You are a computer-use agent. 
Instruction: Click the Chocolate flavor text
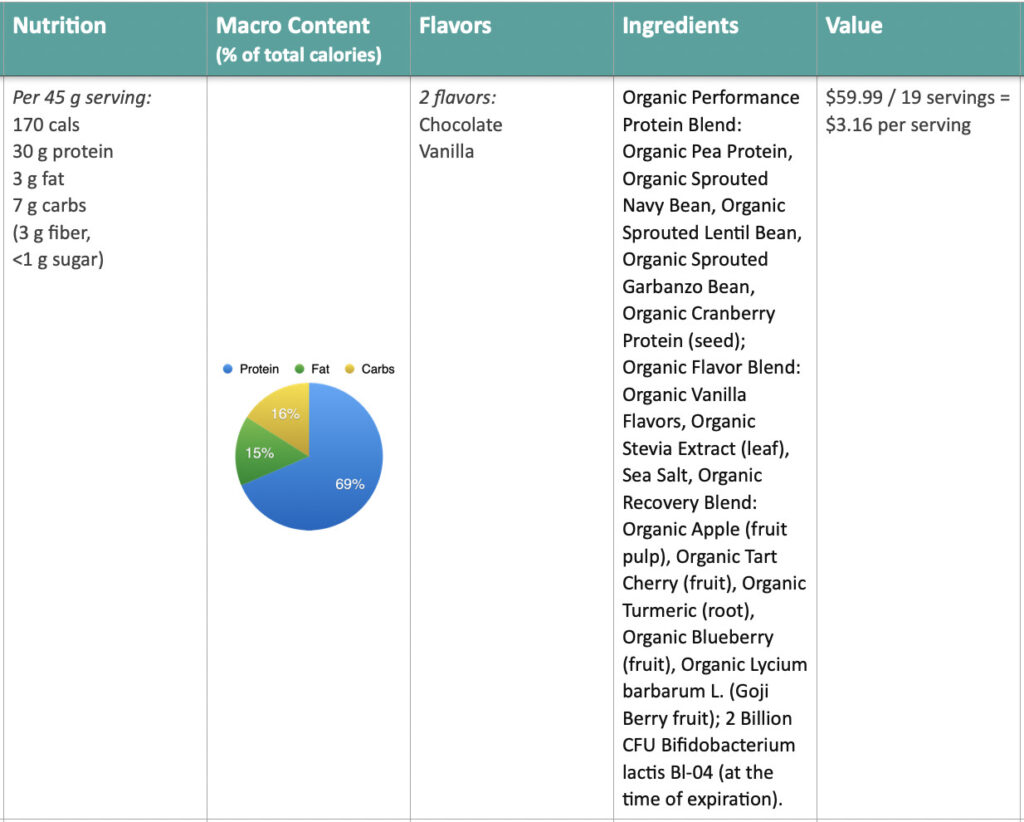click(x=460, y=125)
